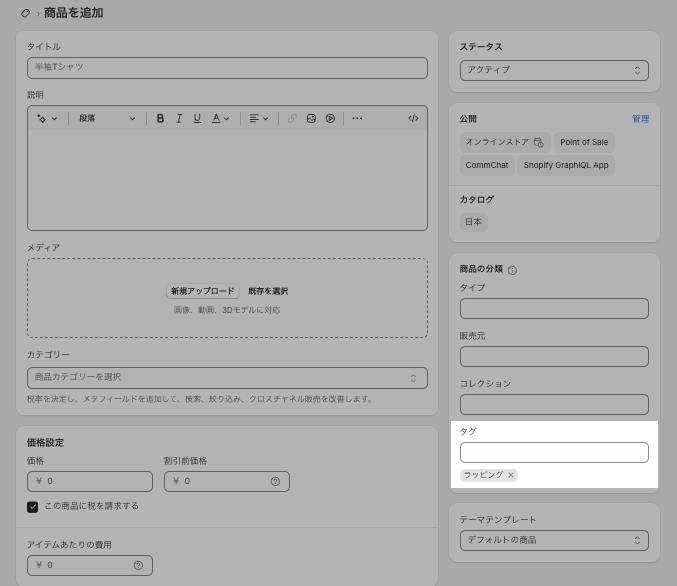Click the 販売元 input field

coord(554,356)
